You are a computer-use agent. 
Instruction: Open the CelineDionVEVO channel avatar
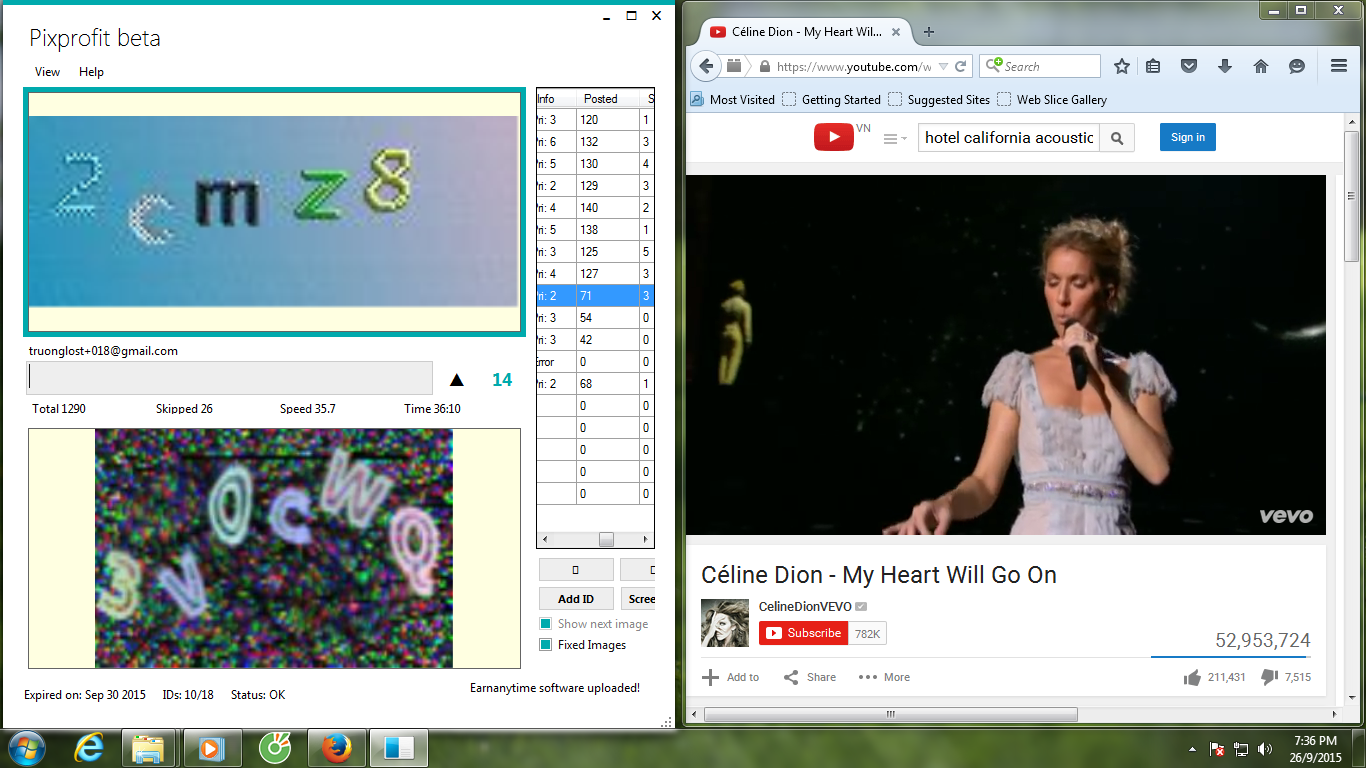tap(725, 623)
